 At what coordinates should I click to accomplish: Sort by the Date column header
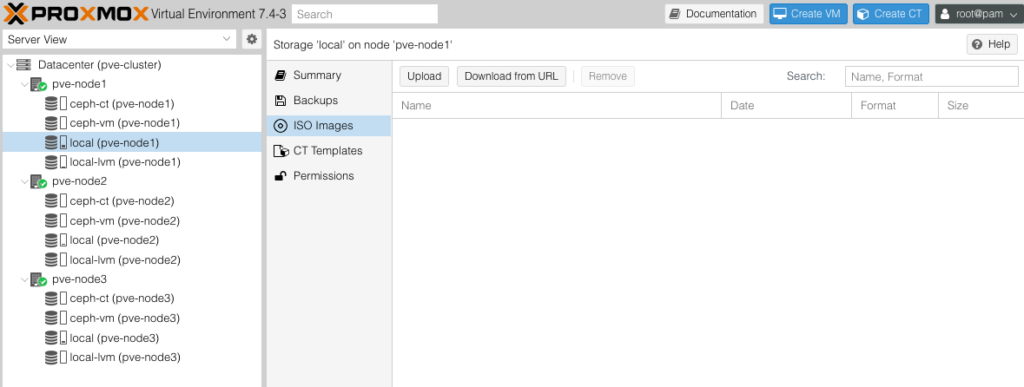tap(786, 106)
